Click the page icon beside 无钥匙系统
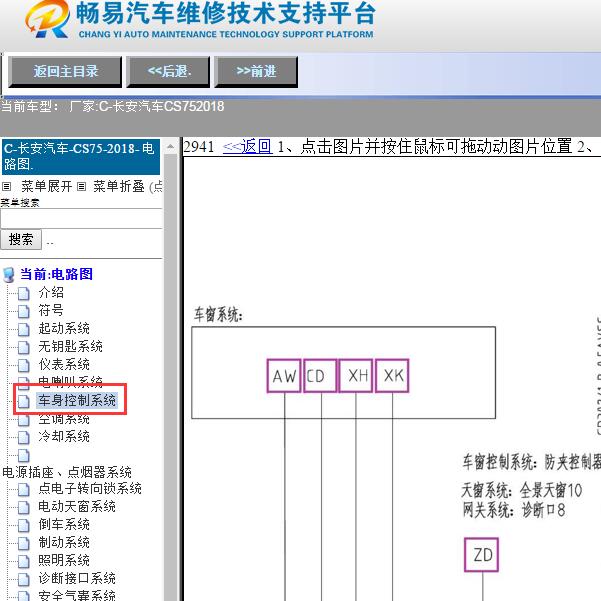601x601 pixels. [x=24, y=348]
